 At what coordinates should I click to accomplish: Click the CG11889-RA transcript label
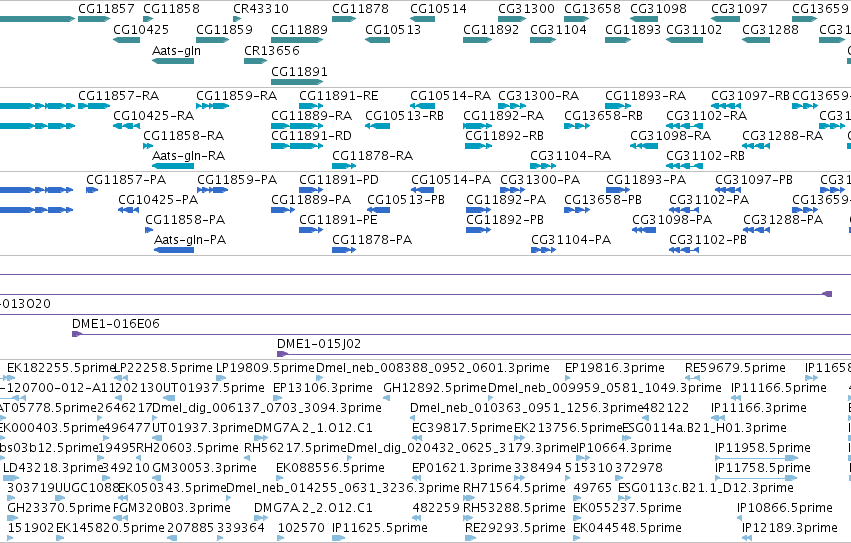(x=312, y=116)
